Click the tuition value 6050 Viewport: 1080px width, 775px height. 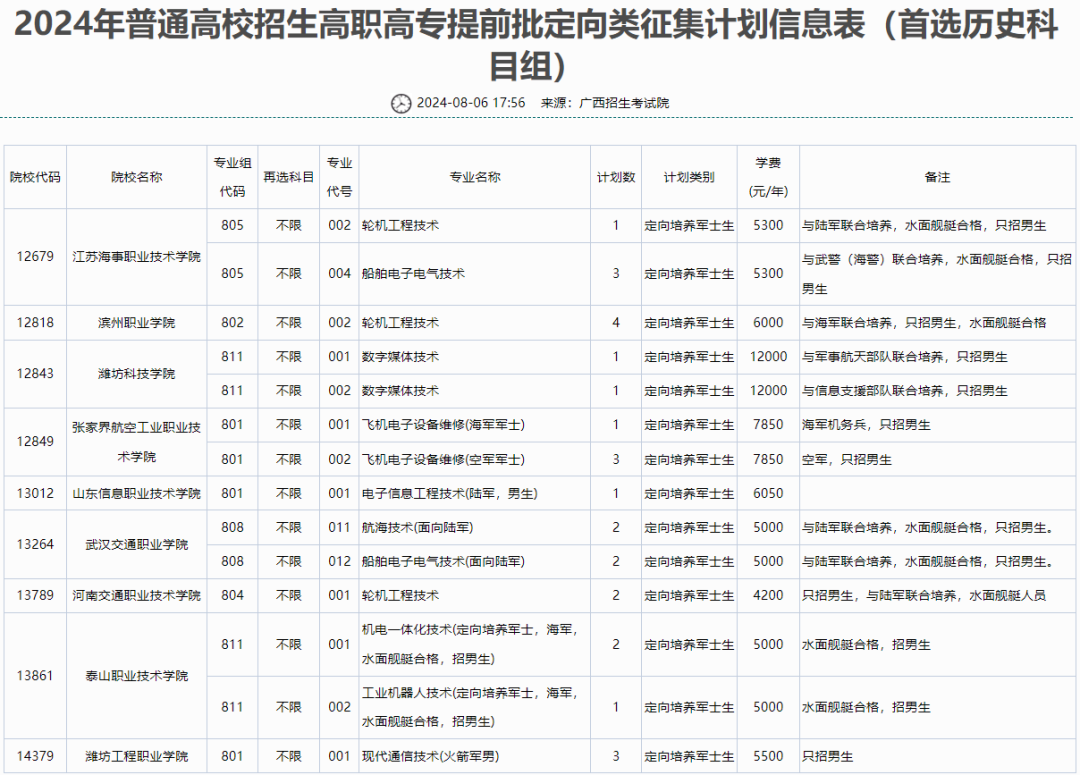tap(768, 493)
